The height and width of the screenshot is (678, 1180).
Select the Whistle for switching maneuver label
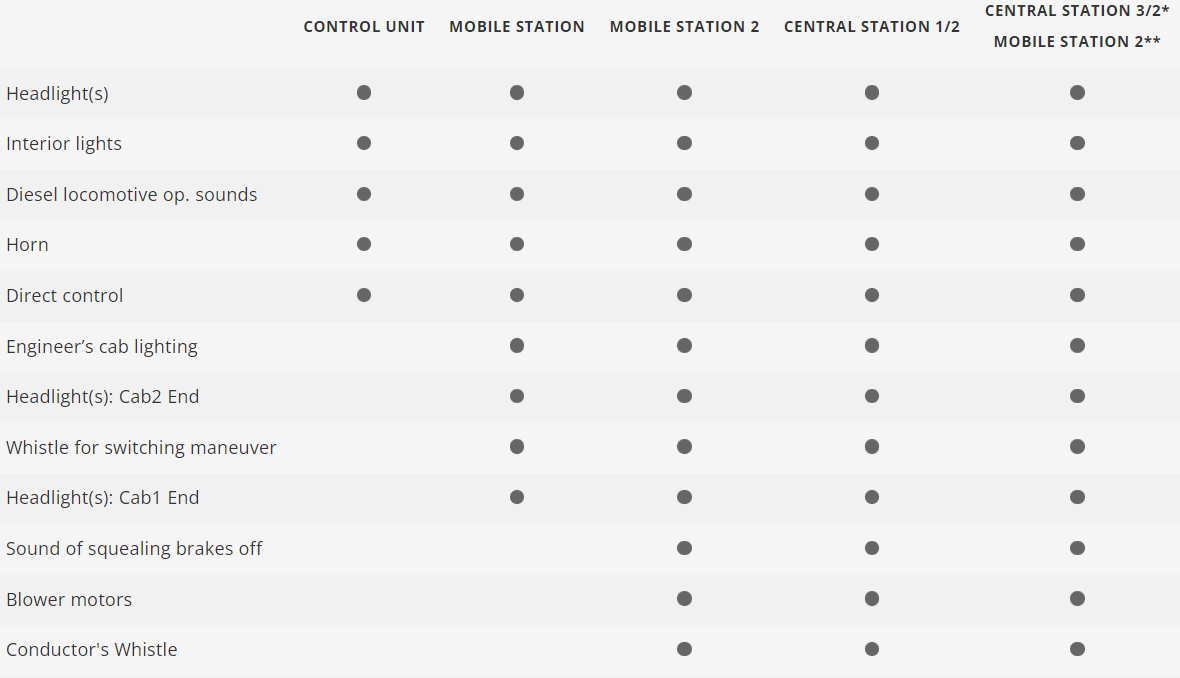click(141, 448)
